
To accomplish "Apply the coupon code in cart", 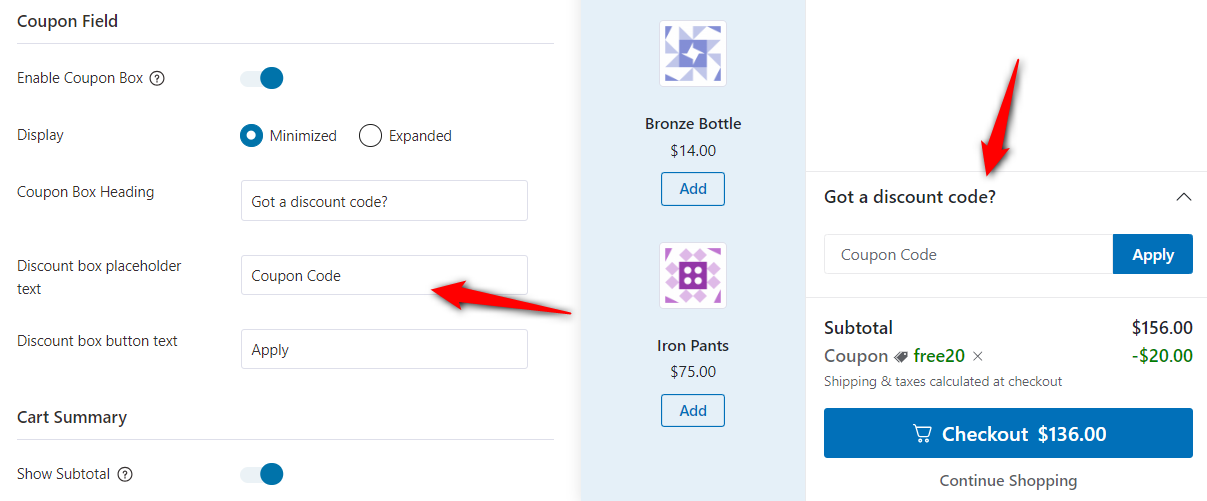I will pos(1153,254).
